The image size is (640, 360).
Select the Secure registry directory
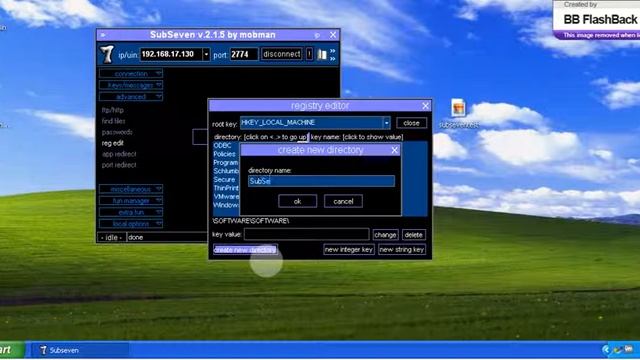[224, 180]
